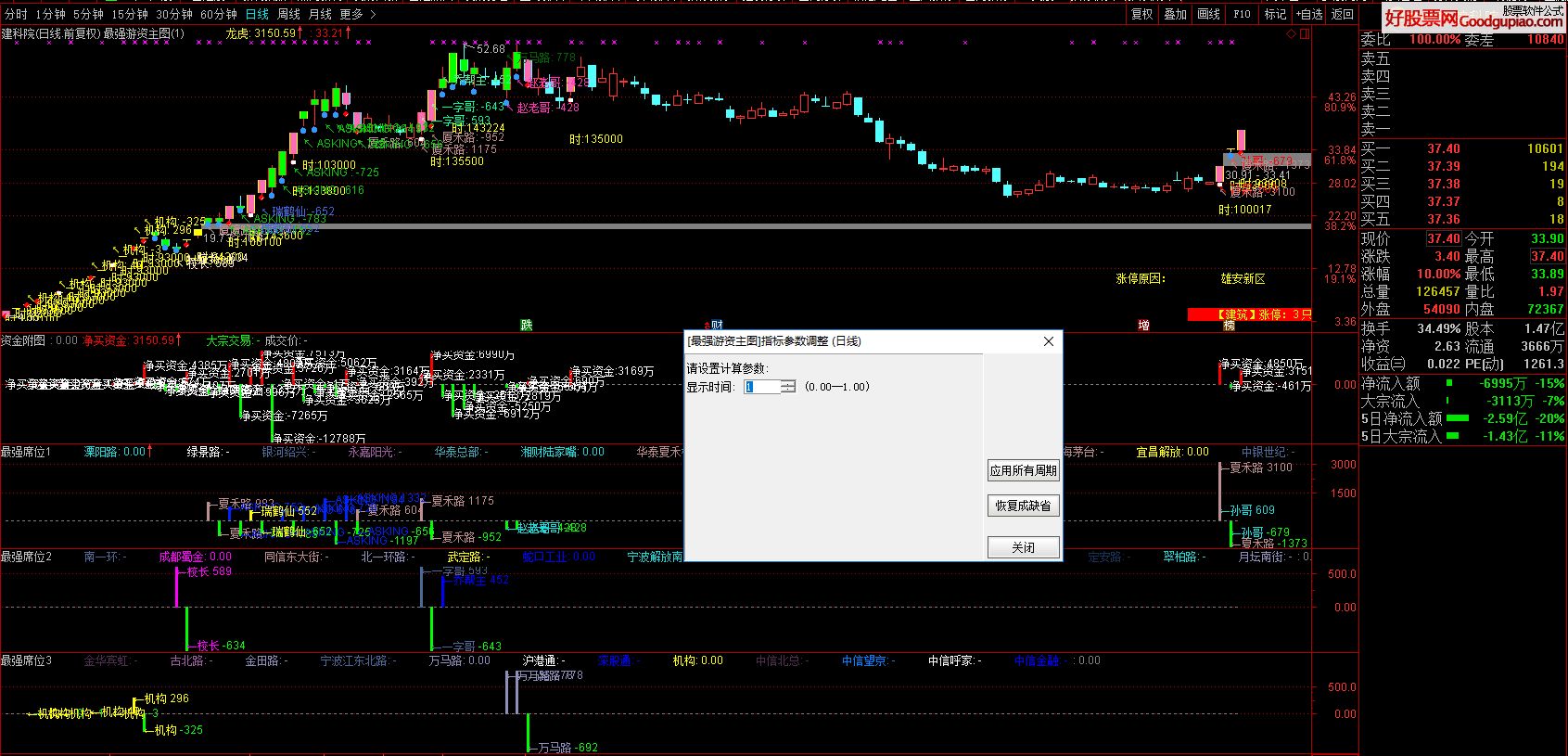Click the 沪港通 legend entry
Viewport: 1568px width, 756px height.
point(543,660)
